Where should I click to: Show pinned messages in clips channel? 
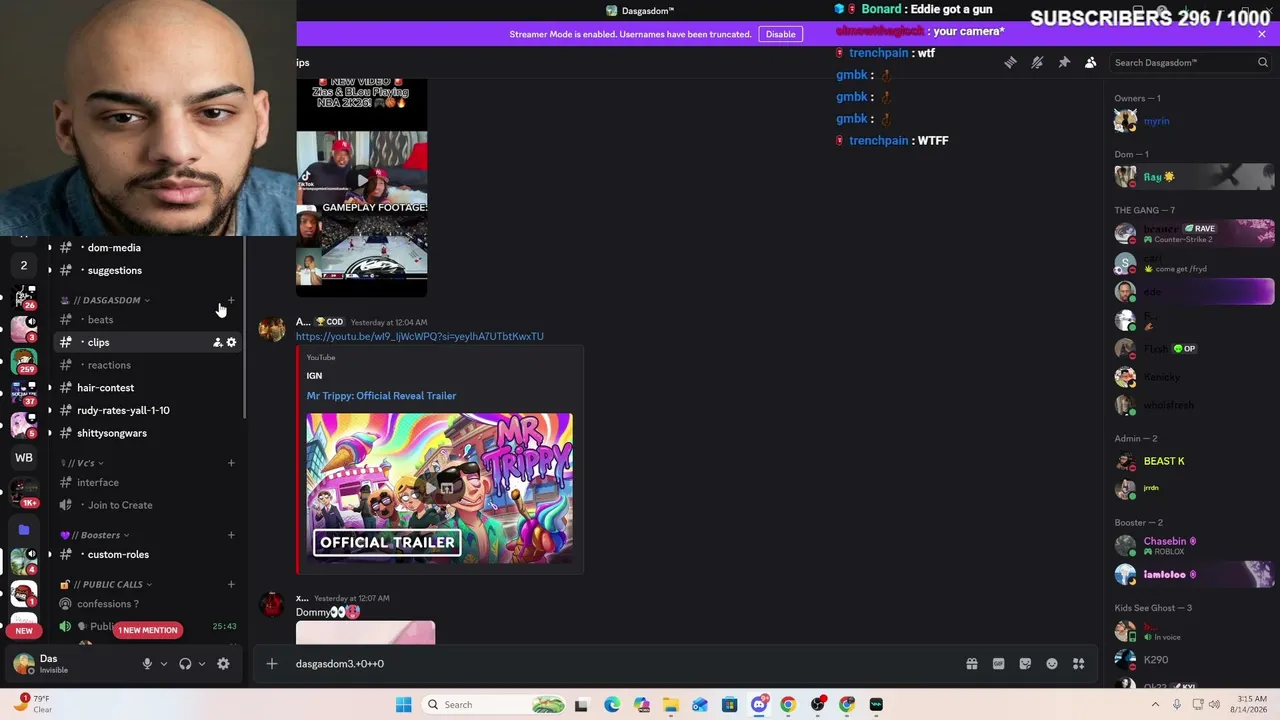coord(1064,62)
